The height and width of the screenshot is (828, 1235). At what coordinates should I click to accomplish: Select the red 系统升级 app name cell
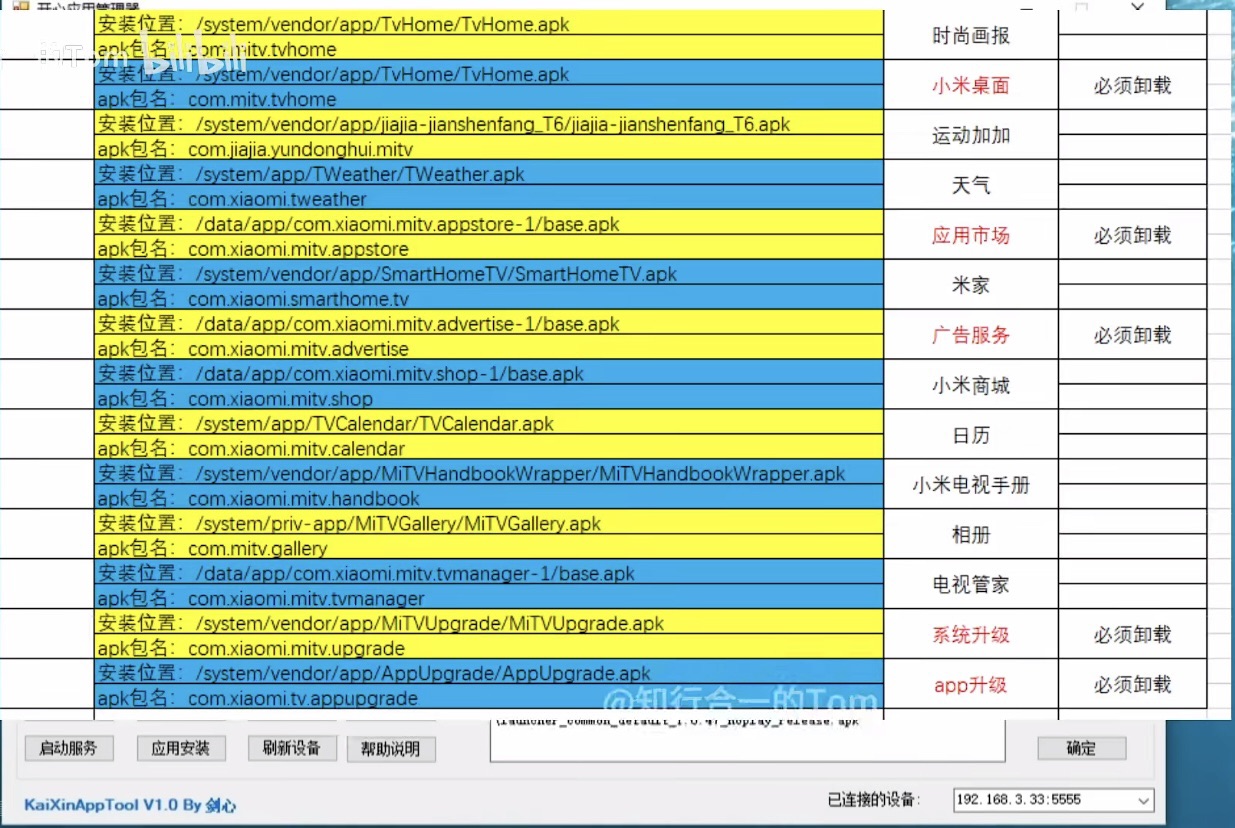click(971, 635)
